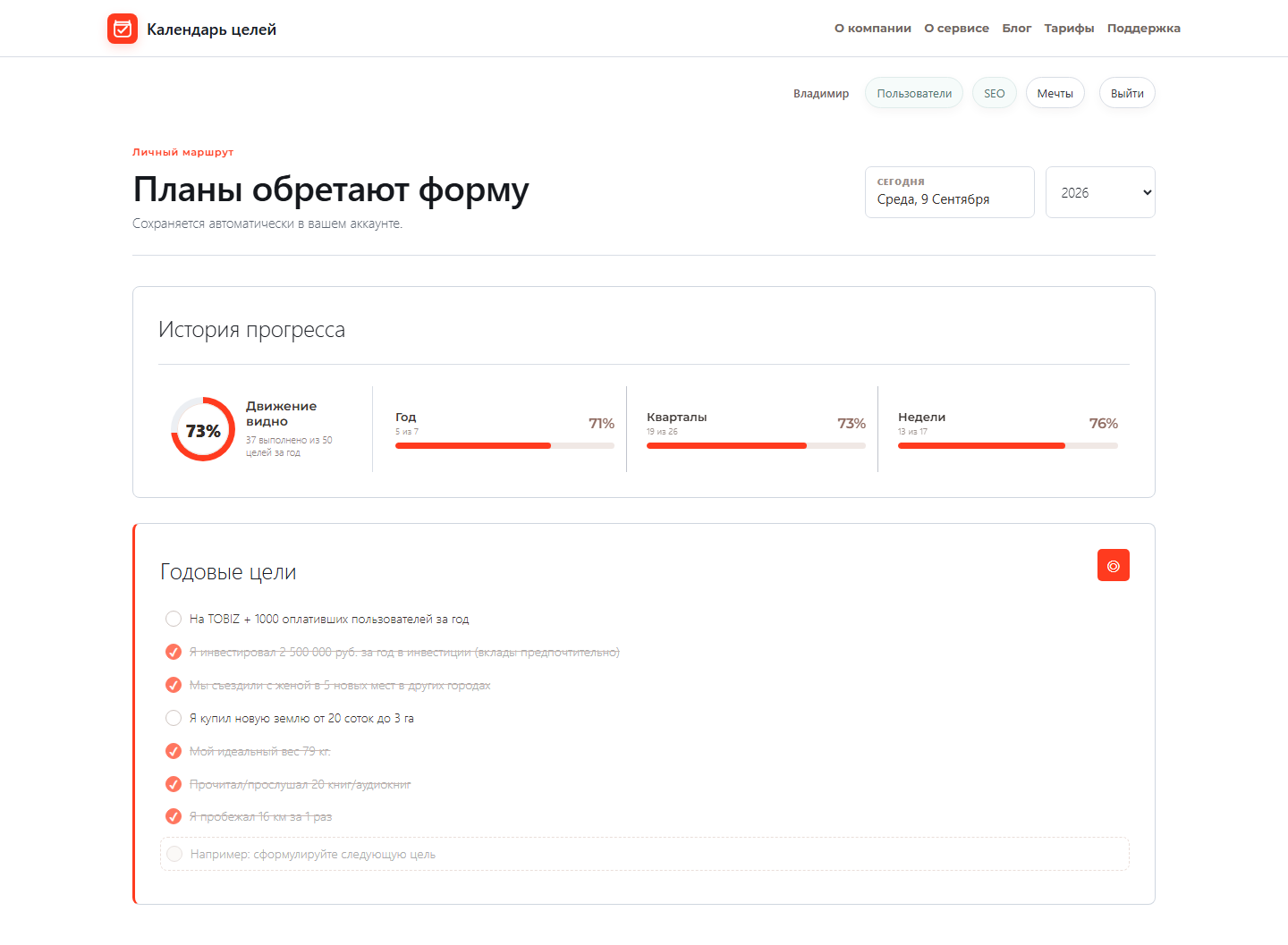Viewport: 1288px width, 945px height.
Task: Open the Мечты section
Action: tap(1055, 93)
